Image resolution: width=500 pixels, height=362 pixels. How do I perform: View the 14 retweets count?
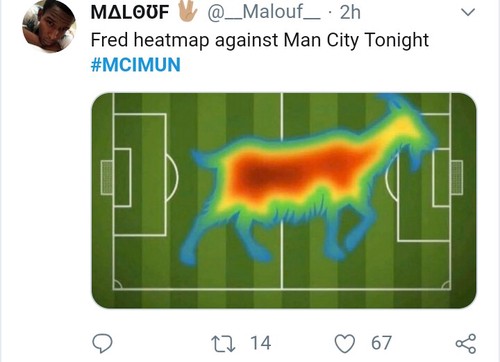(x=260, y=343)
